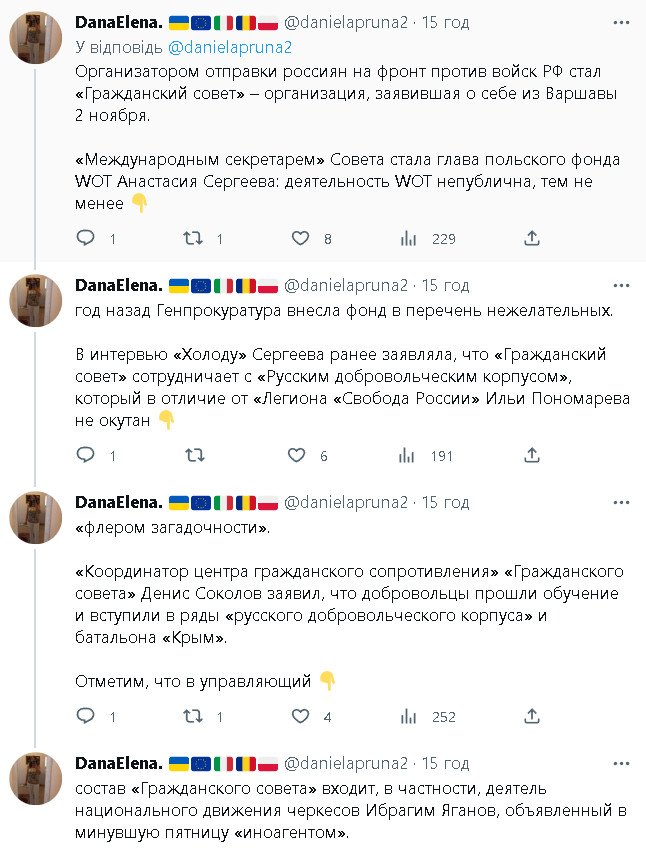Open view stats showing 191 views

point(408,455)
